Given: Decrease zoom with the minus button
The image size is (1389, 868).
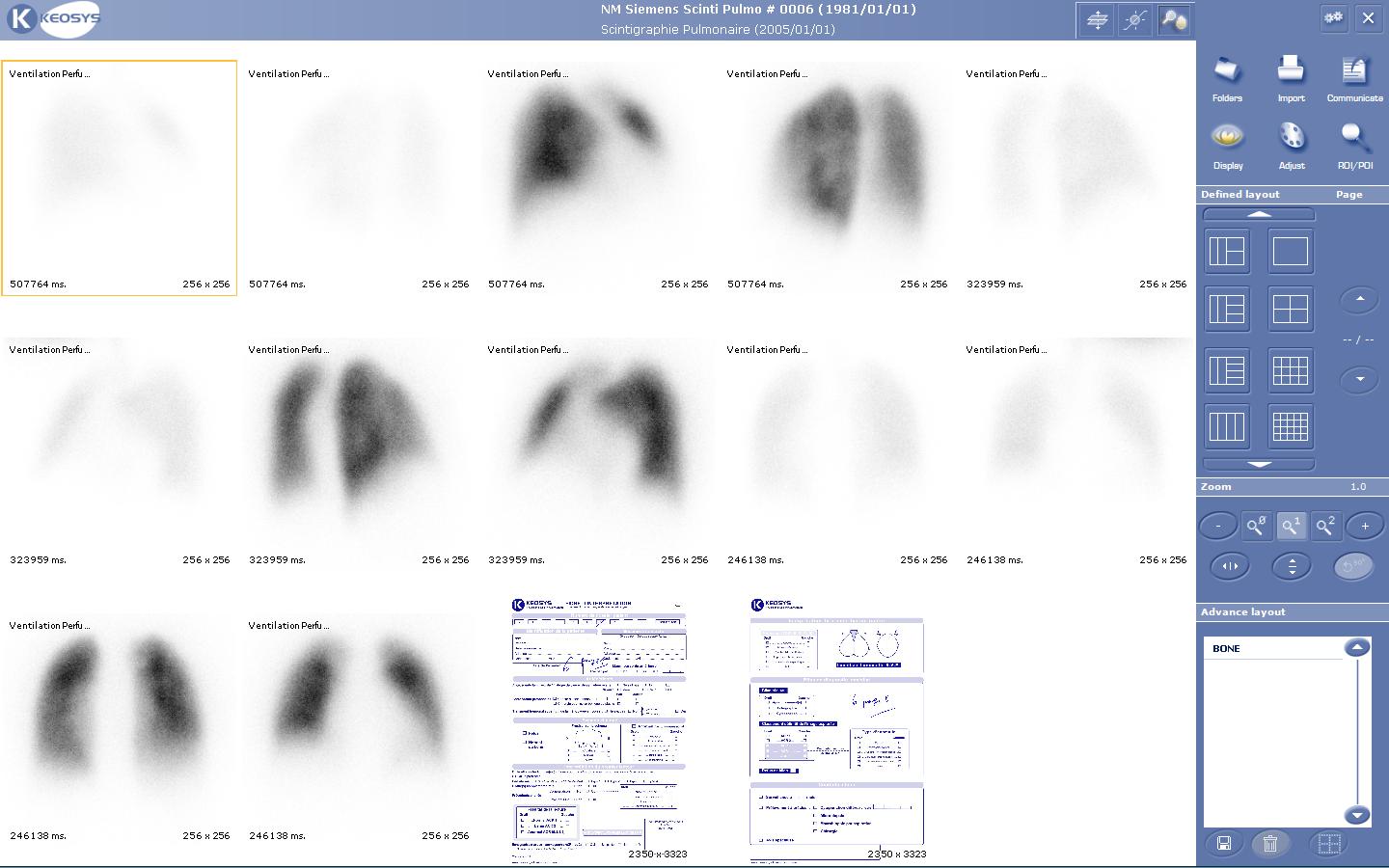Looking at the screenshot, I should [x=1218, y=526].
